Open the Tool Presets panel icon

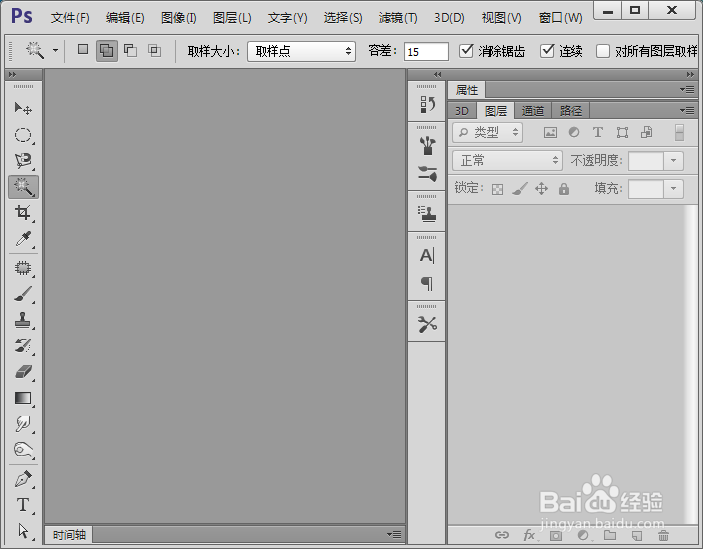click(x=427, y=324)
